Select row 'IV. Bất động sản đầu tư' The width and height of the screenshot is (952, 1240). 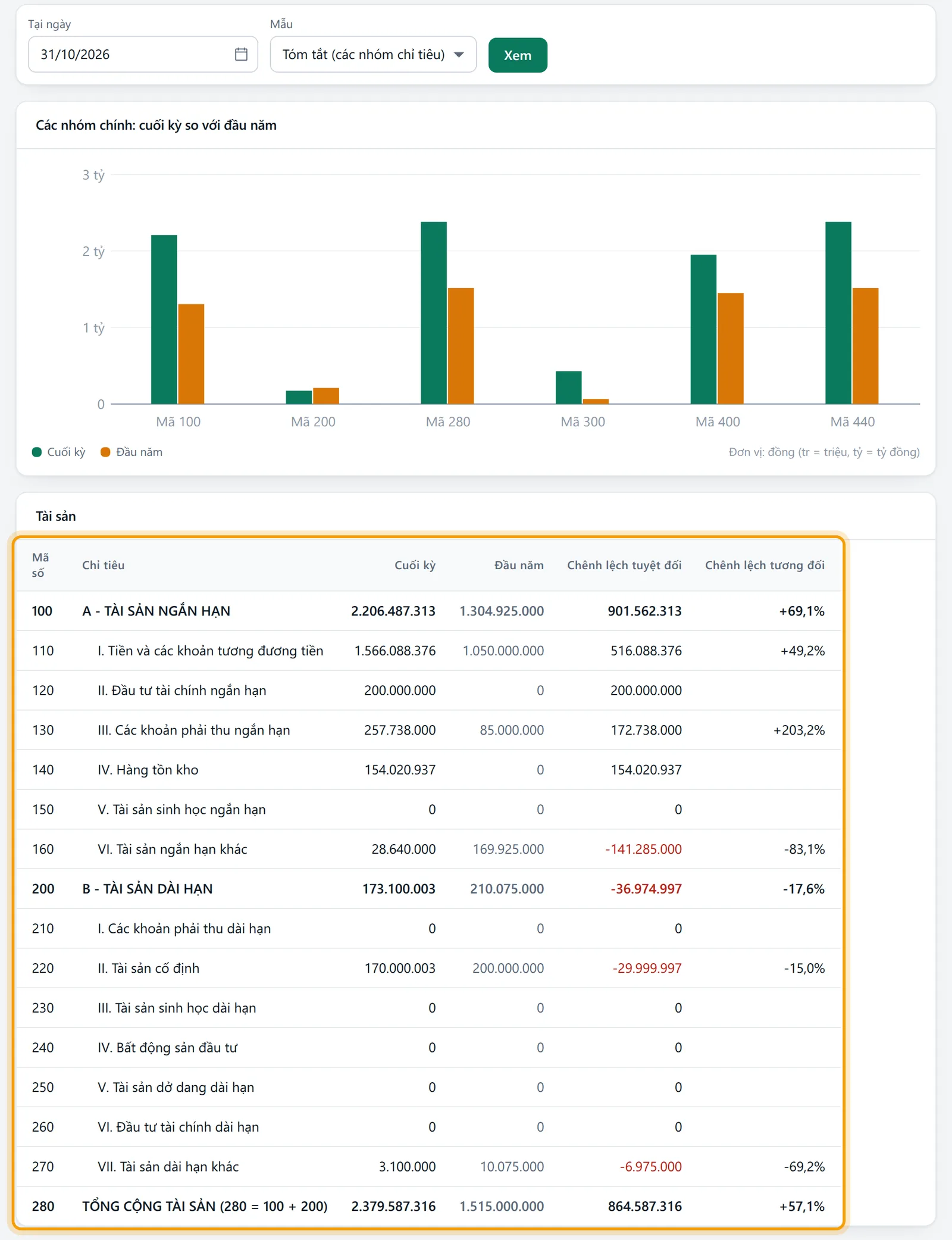point(428,1048)
